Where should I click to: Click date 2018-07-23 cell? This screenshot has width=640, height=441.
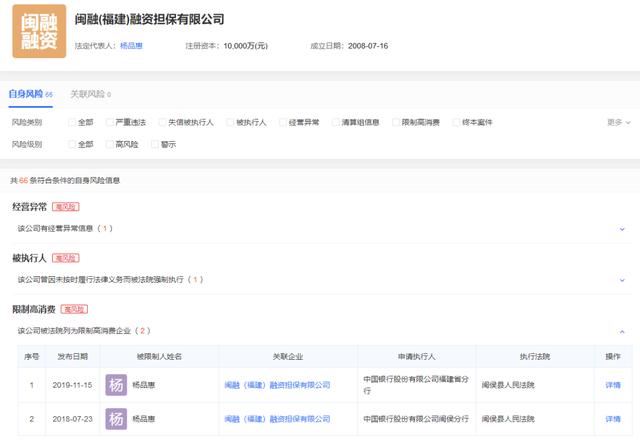[72, 419]
